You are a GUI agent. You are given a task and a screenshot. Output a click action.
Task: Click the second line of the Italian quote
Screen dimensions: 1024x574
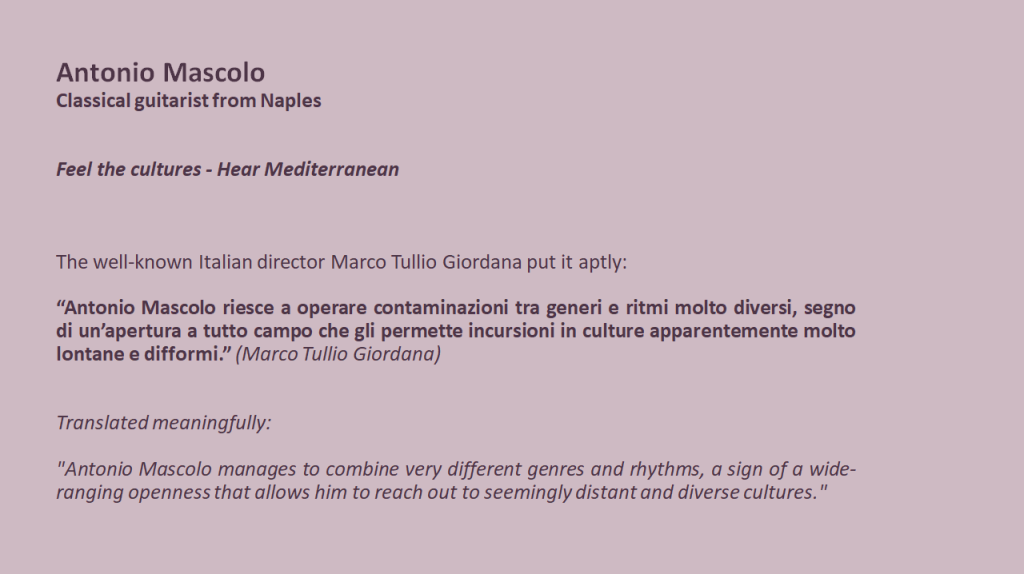[x=455, y=330]
